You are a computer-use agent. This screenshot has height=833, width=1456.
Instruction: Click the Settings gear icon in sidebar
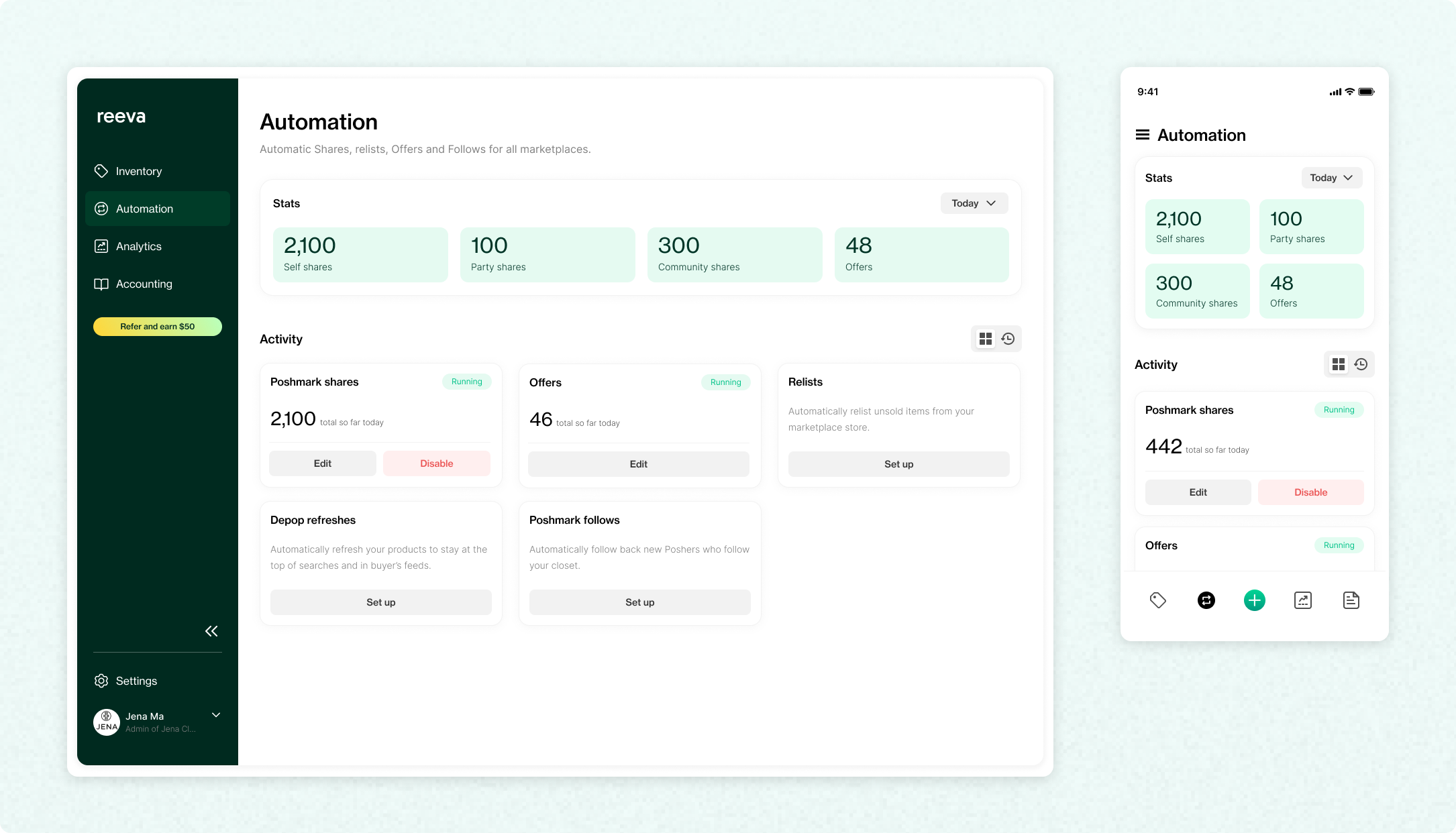(x=101, y=681)
